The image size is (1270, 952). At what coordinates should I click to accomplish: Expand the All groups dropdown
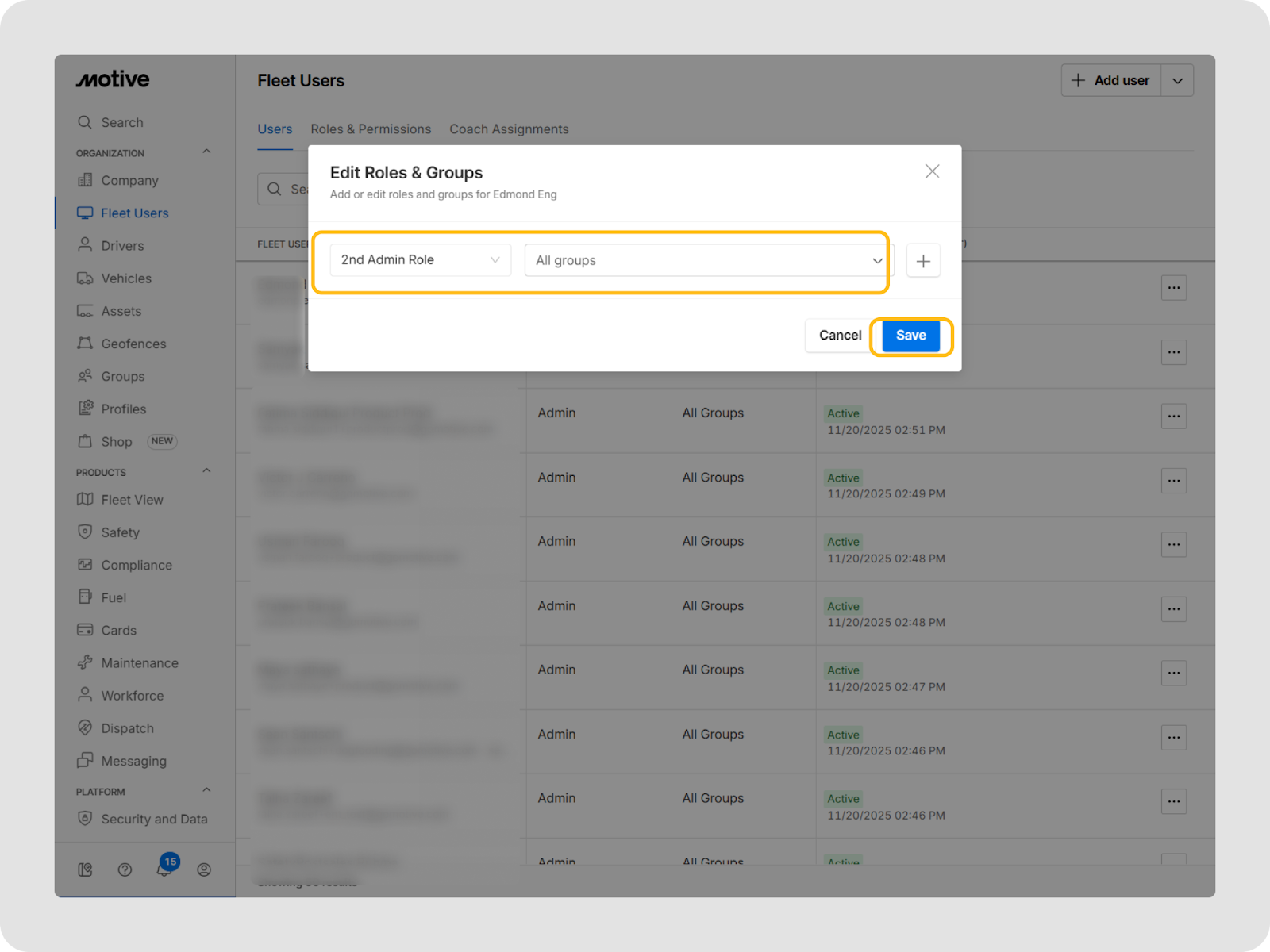708,260
